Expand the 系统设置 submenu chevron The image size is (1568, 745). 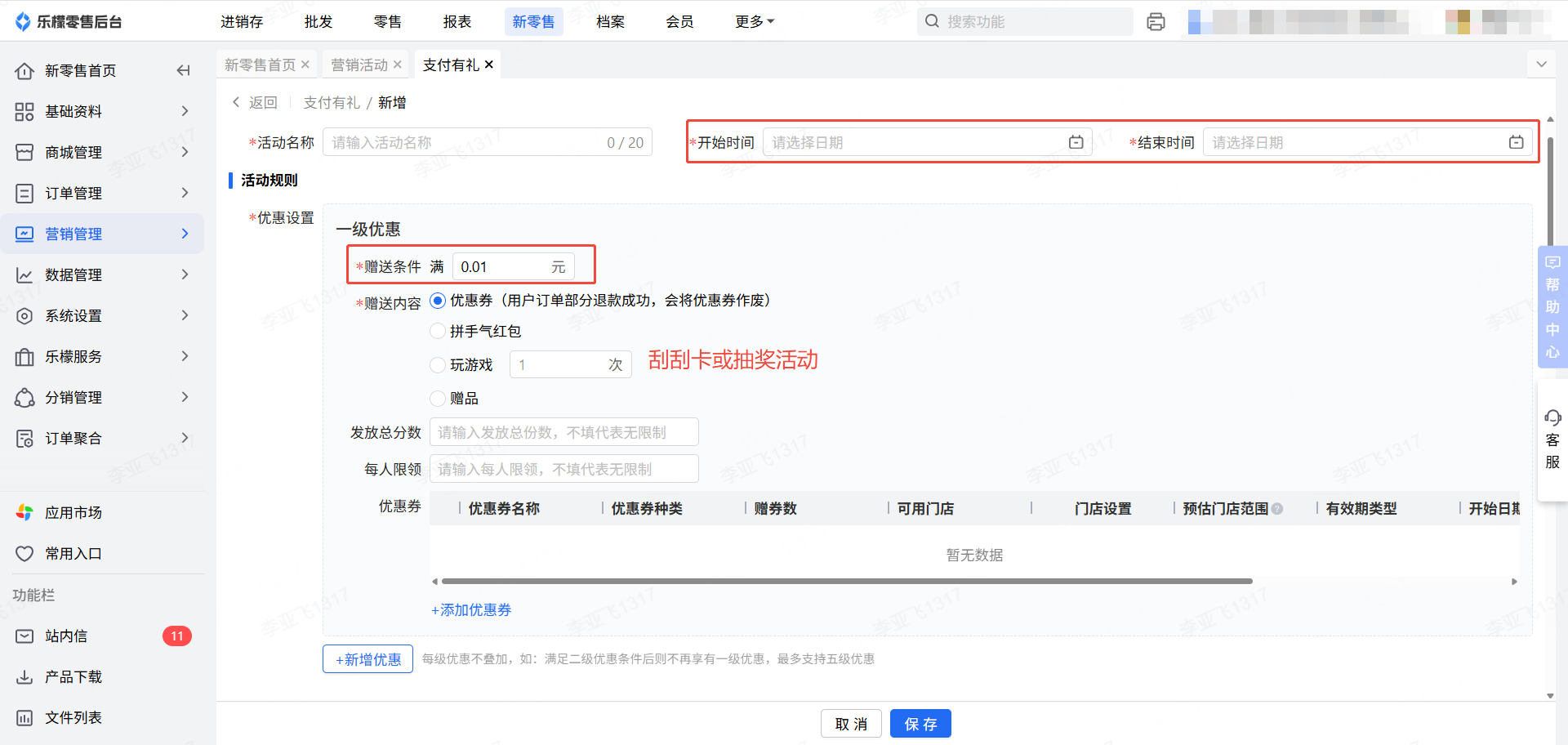pos(185,315)
